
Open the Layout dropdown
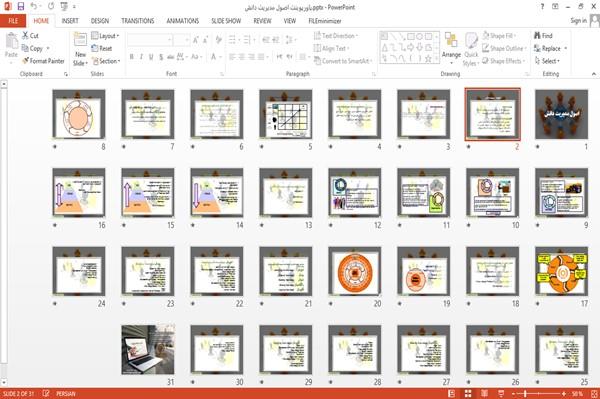tap(105, 36)
